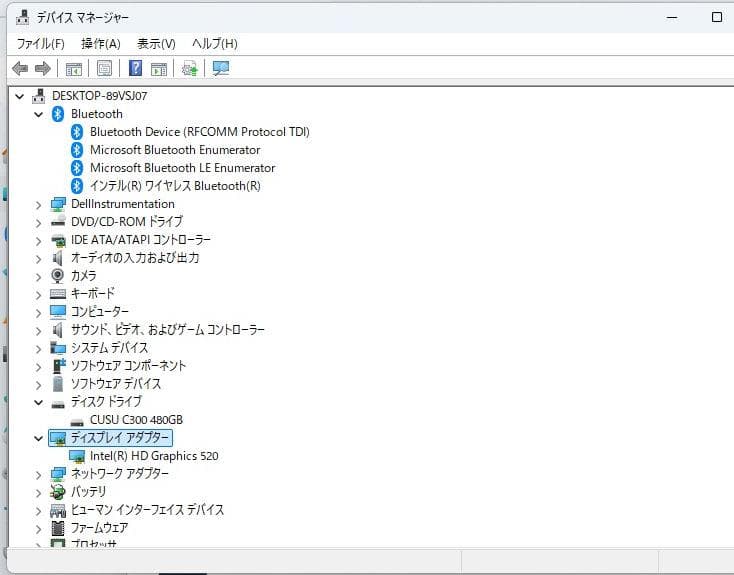Click the ファームウェア chip icon
The height and width of the screenshot is (575, 734).
pyautogui.click(x=58, y=528)
